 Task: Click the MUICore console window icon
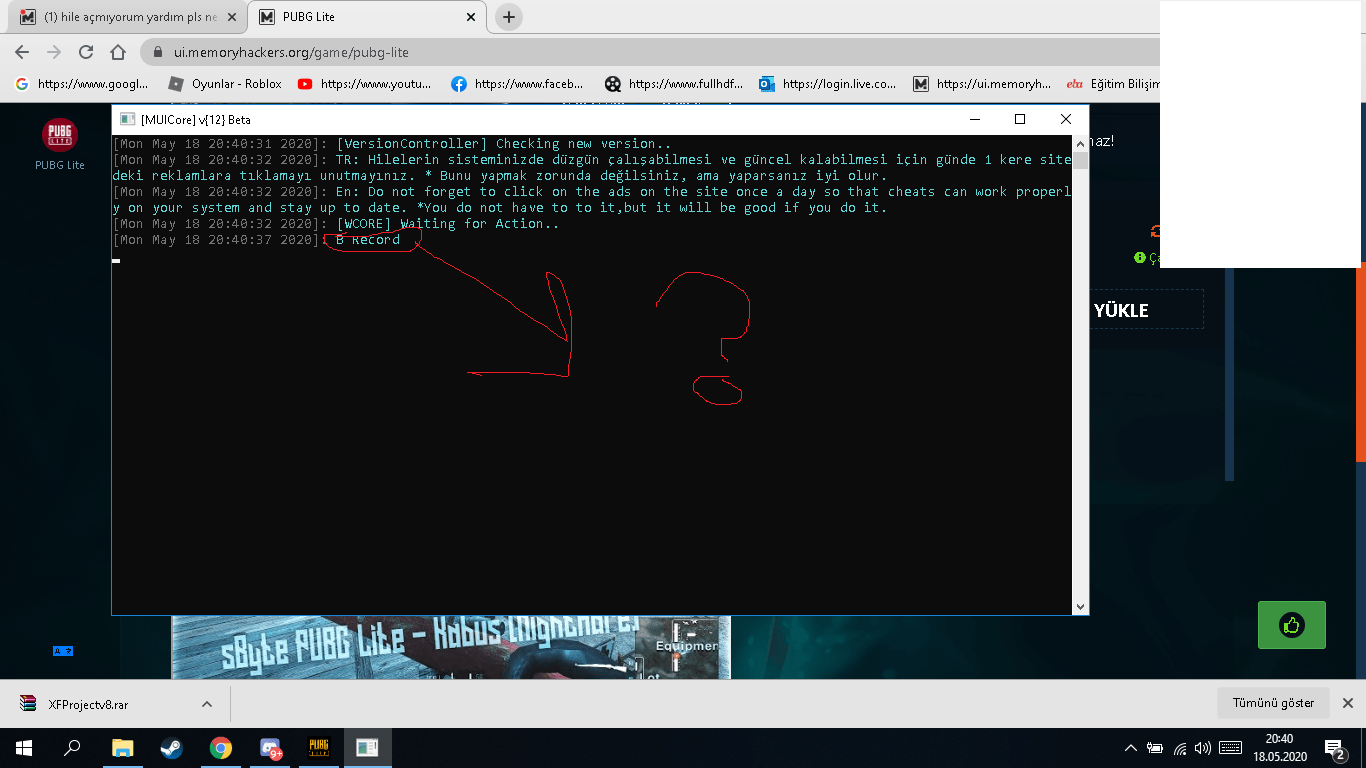coord(127,119)
